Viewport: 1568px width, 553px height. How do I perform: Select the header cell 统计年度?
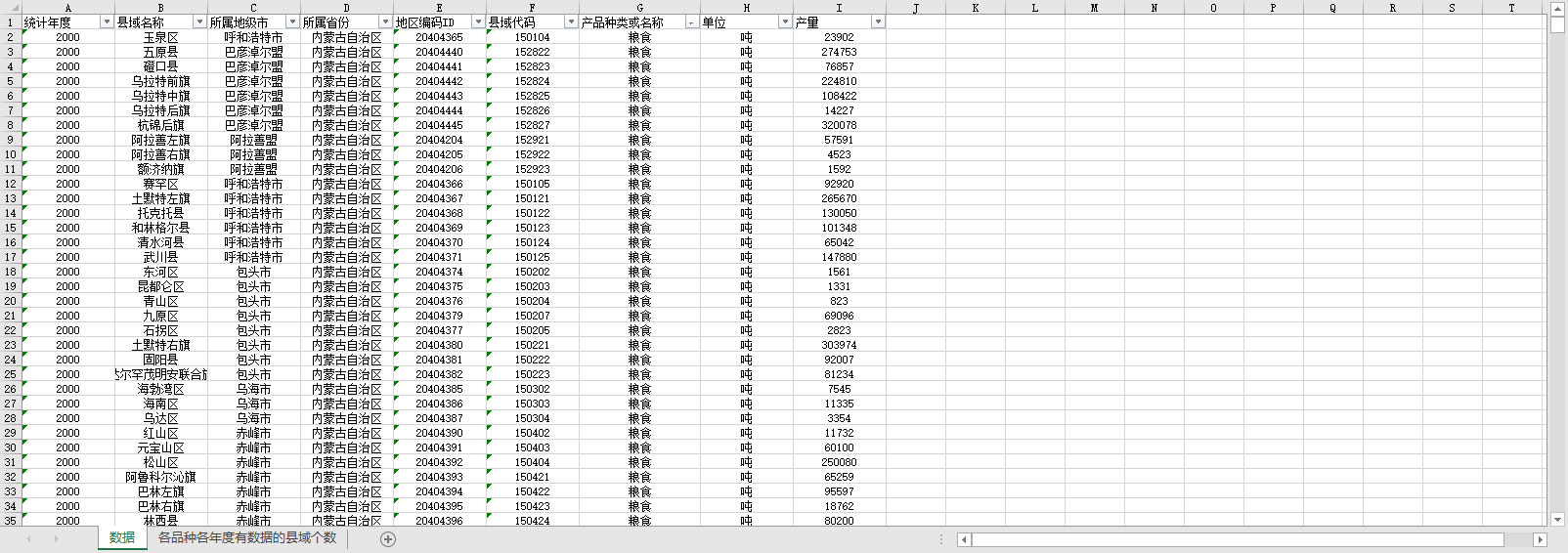tap(67, 22)
